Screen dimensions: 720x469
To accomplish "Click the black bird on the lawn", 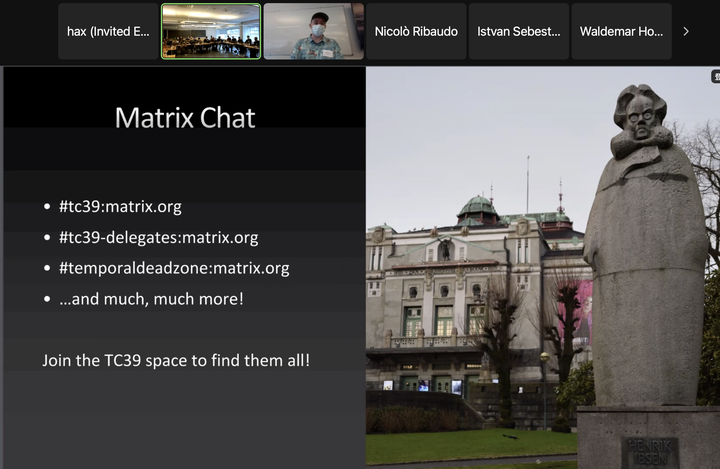I will (511, 436).
